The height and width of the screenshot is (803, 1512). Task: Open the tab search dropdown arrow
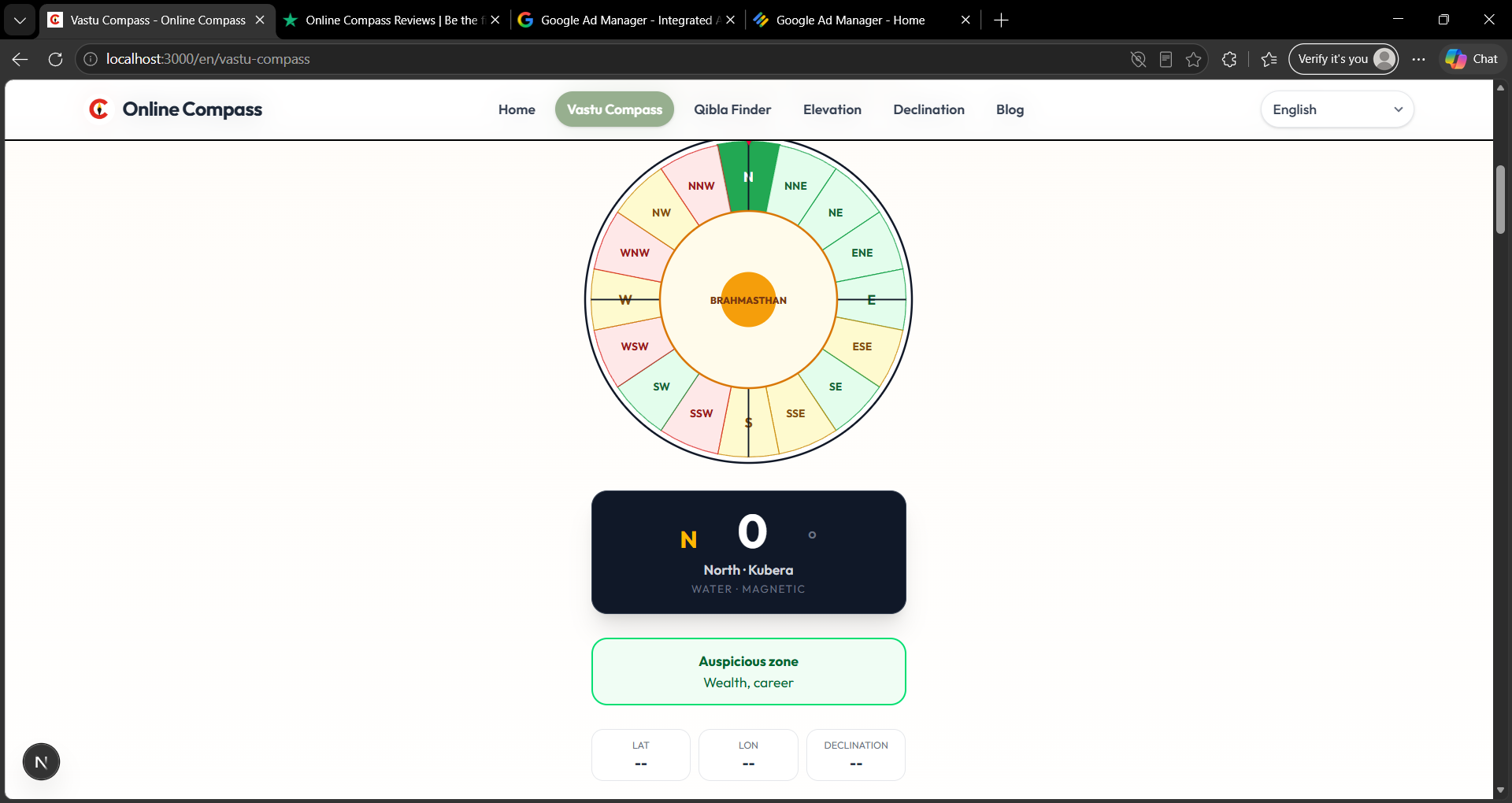(x=20, y=20)
